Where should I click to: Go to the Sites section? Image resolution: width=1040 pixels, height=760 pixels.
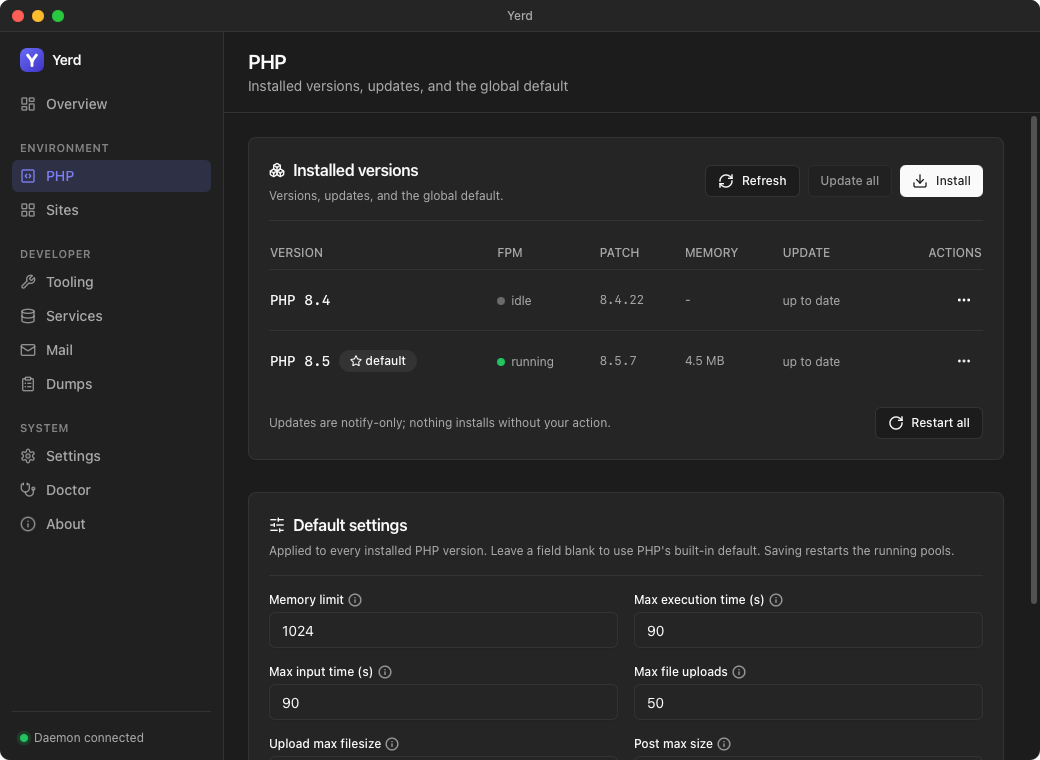pos(111,210)
